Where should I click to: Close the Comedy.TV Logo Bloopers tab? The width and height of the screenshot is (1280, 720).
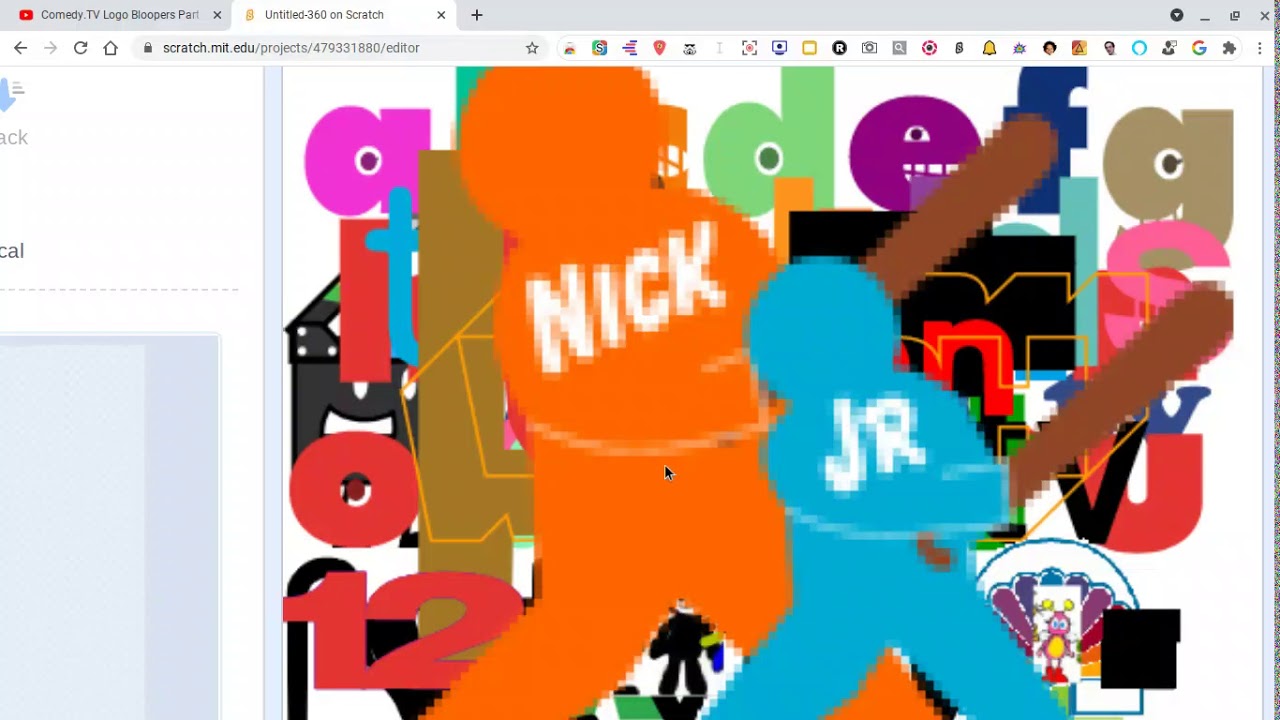click(x=217, y=15)
